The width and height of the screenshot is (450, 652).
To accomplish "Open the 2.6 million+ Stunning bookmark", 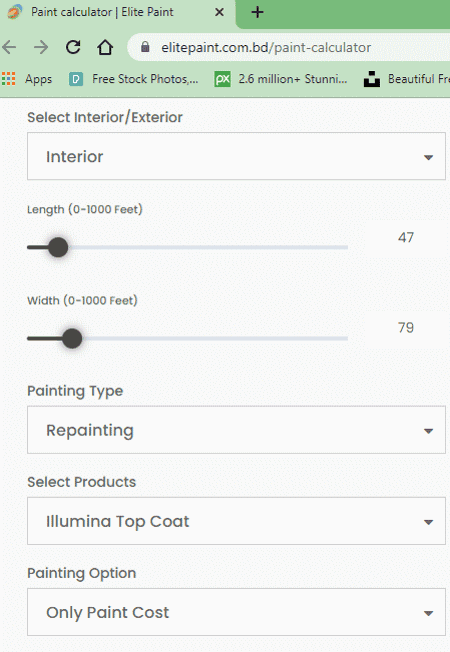I will [281, 79].
